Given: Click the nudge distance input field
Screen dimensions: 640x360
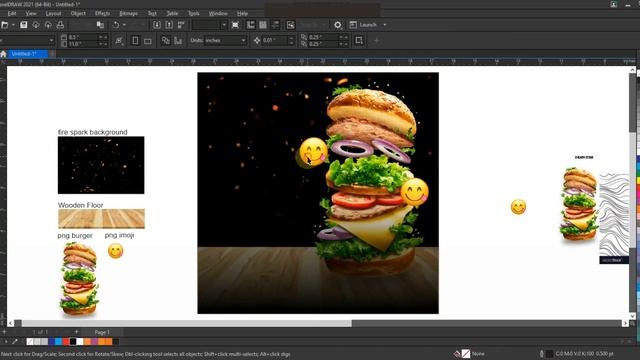Looking at the screenshot, I should [274, 40].
